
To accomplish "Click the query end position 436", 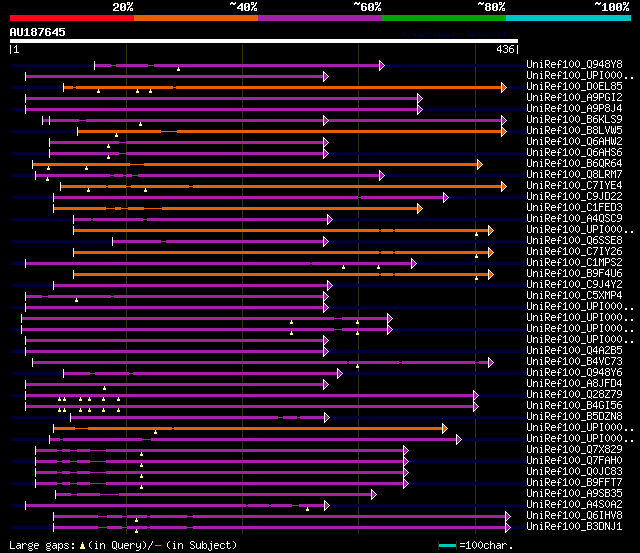I will point(505,49).
